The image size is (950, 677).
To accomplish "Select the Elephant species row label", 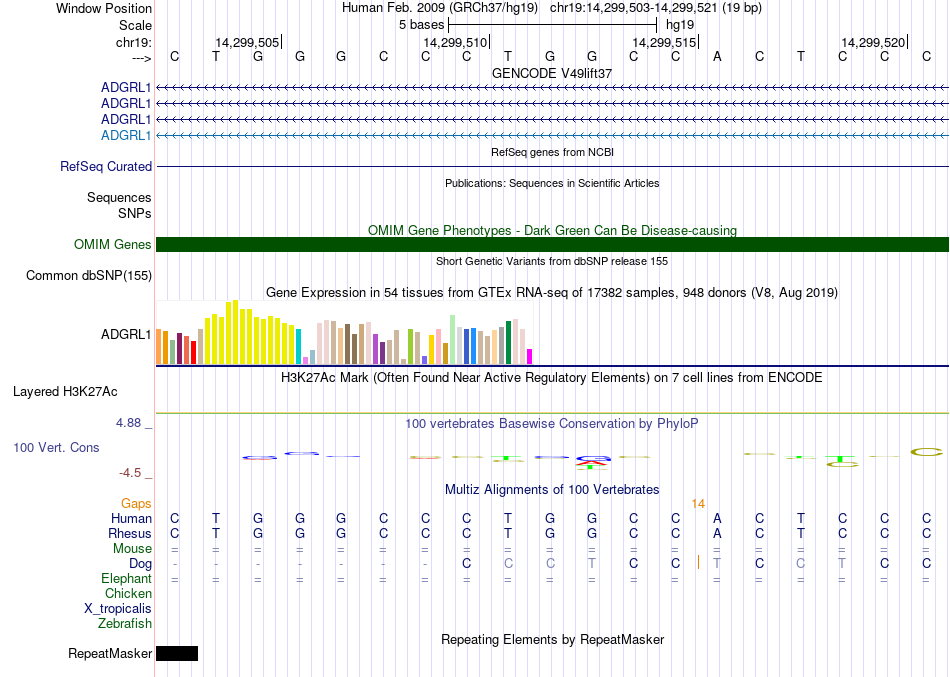I will [x=126, y=579].
